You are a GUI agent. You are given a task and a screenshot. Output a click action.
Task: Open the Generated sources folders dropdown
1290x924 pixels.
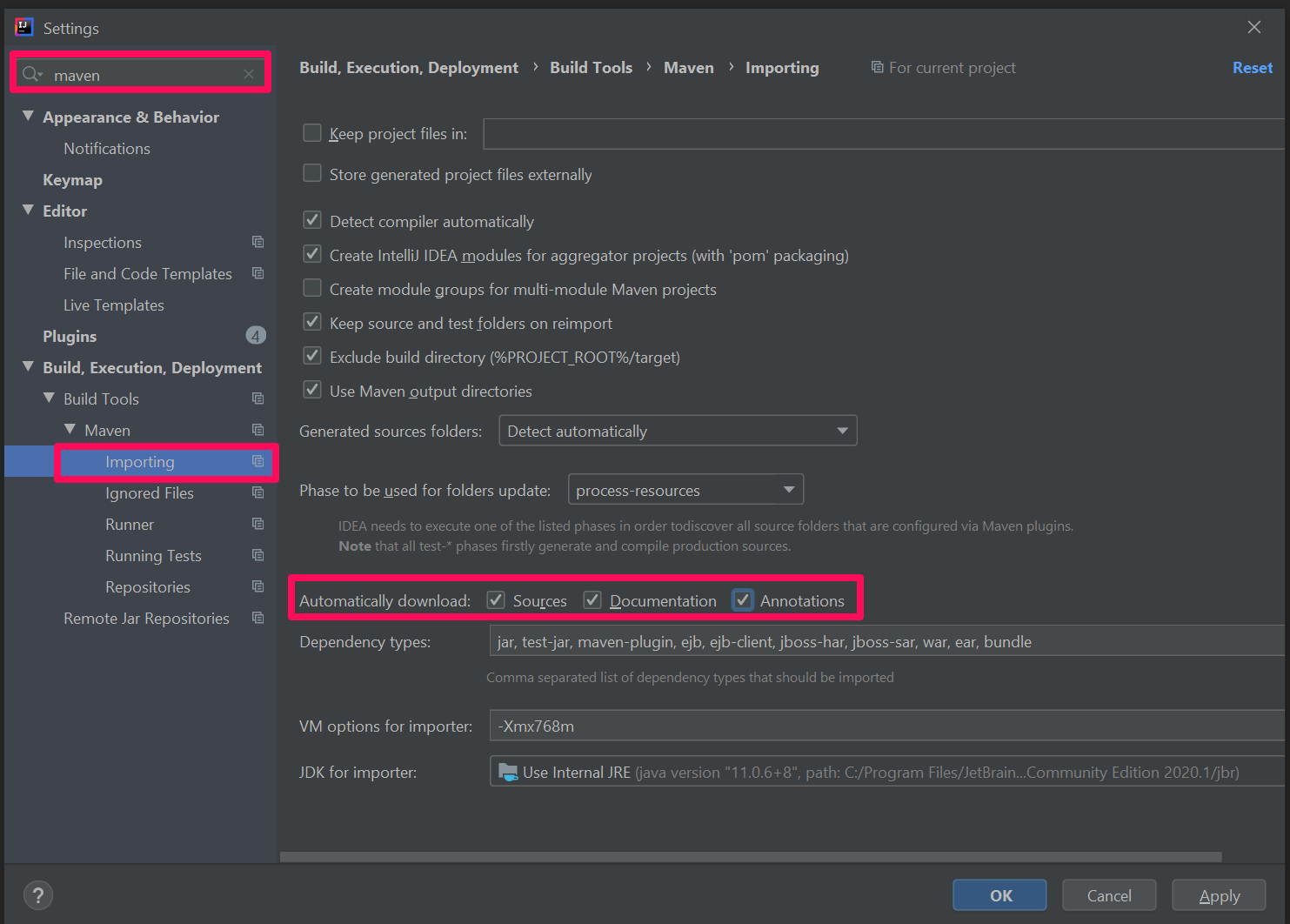click(x=678, y=431)
